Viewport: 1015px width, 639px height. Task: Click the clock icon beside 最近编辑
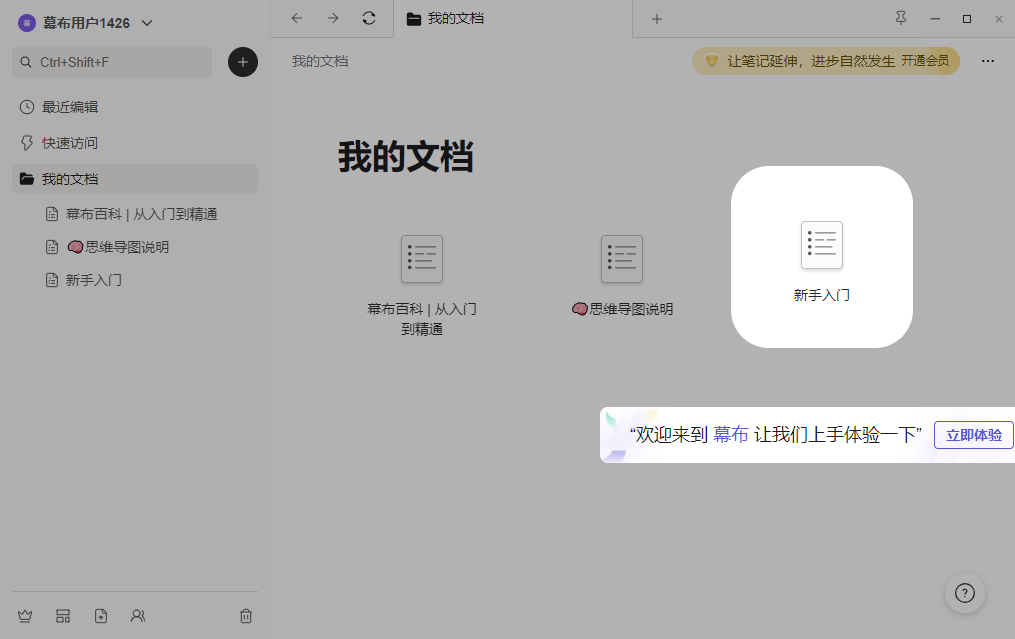coord(27,107)
